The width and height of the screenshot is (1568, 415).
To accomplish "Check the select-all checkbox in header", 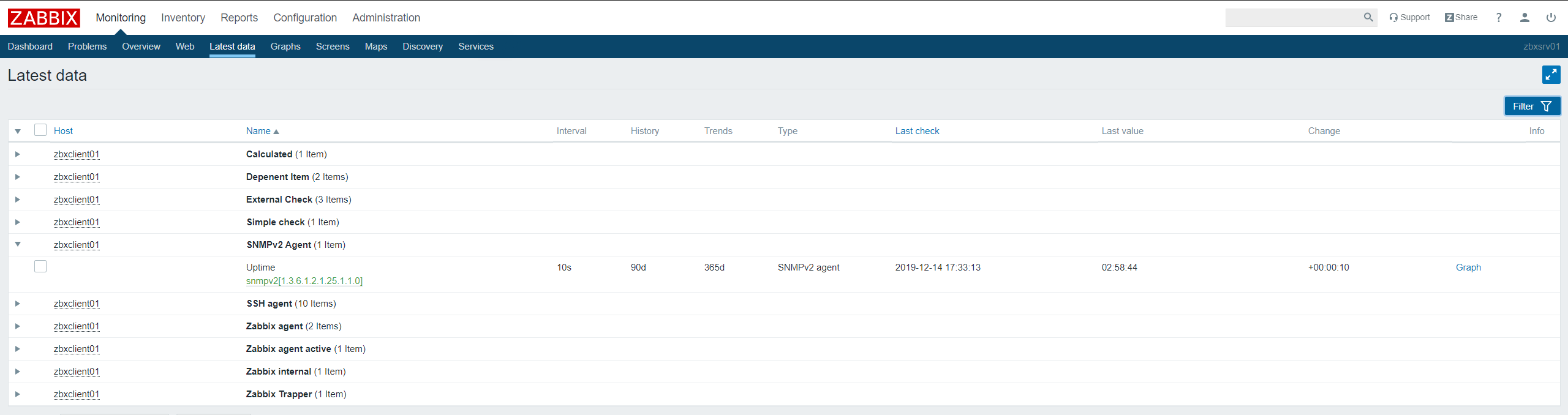I will 40,130.
